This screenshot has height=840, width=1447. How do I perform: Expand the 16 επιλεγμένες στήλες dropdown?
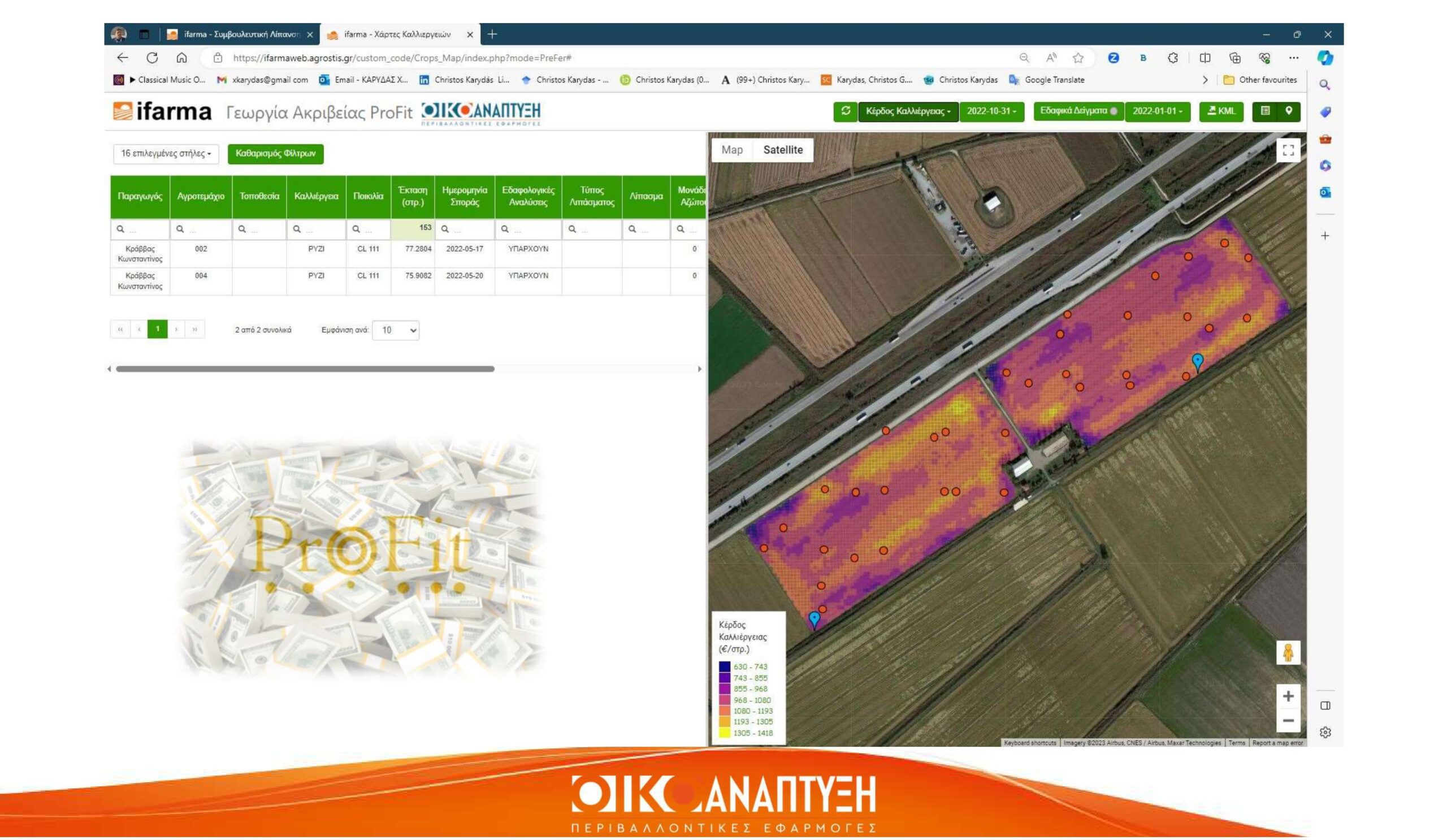166,154
